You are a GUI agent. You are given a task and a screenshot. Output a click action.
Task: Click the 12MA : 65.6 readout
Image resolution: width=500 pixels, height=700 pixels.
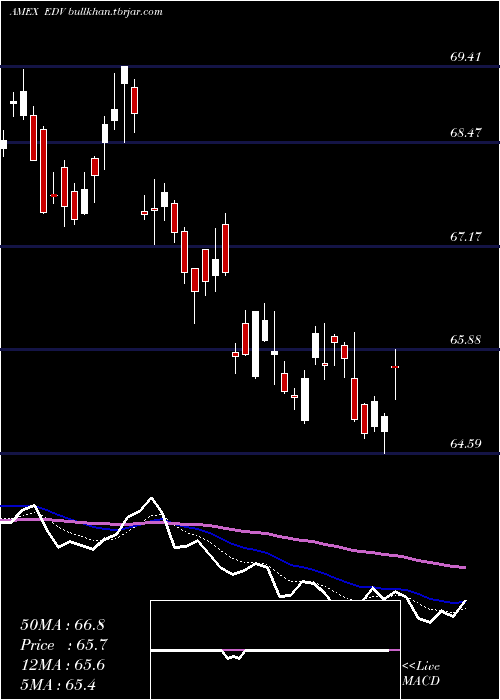[62, 665]
